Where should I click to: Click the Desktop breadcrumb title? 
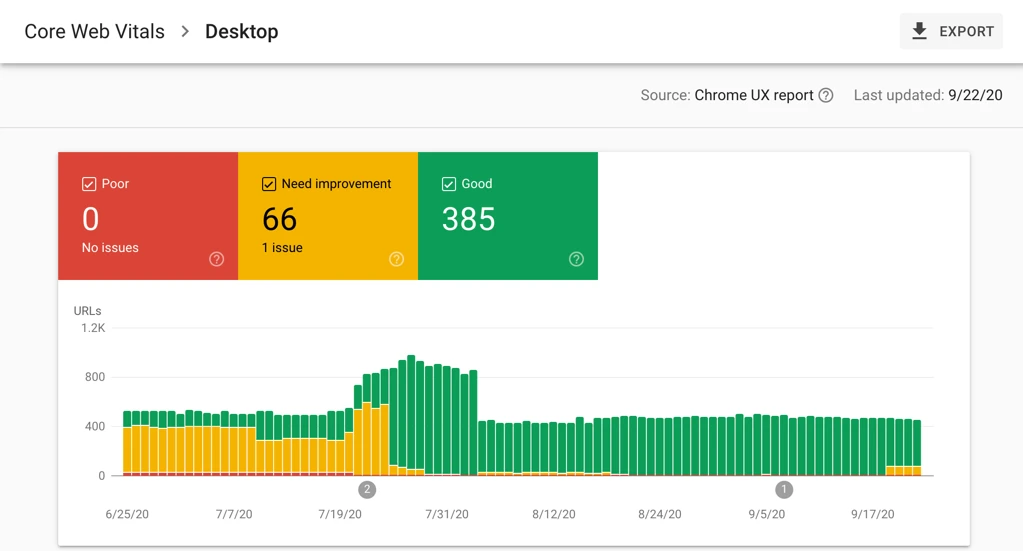click(x=241, y=31)
